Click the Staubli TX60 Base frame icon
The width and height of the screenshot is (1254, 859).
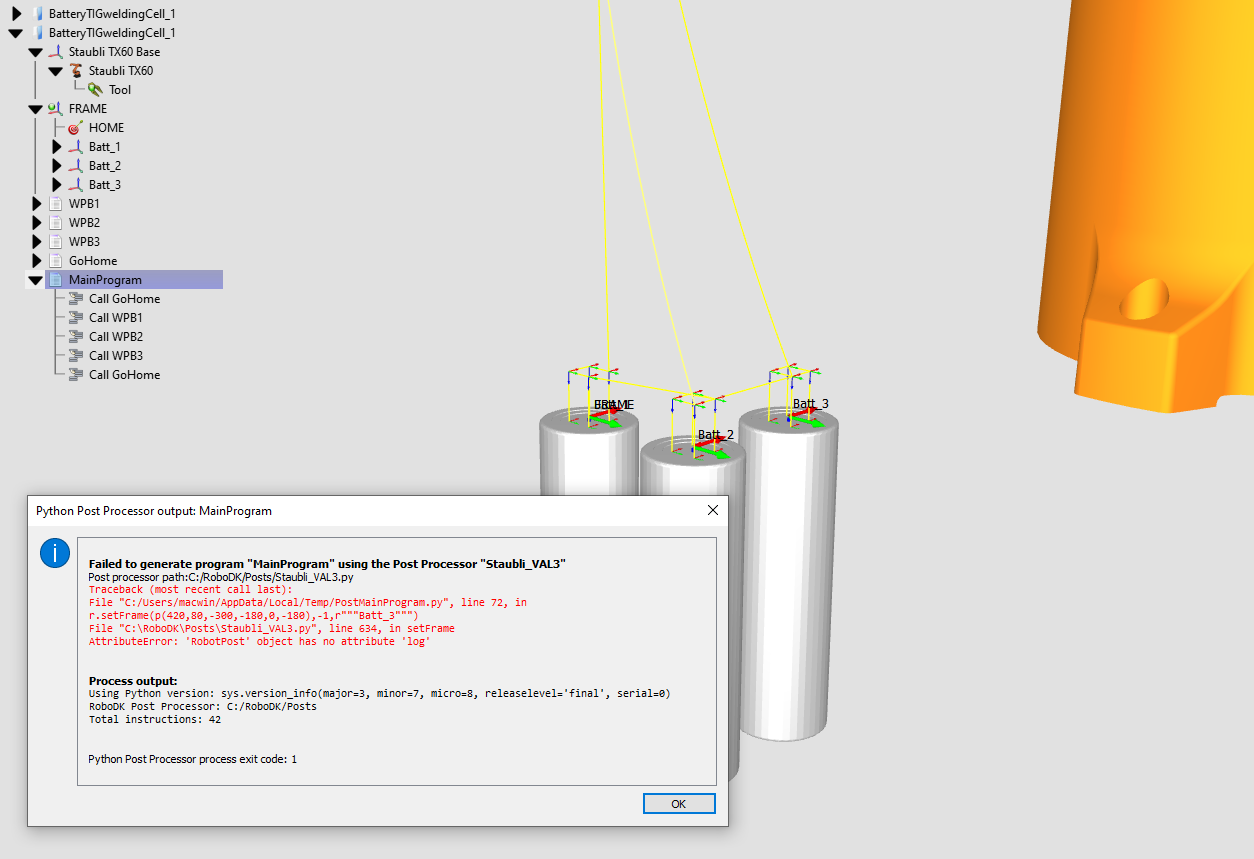[55, 52]
